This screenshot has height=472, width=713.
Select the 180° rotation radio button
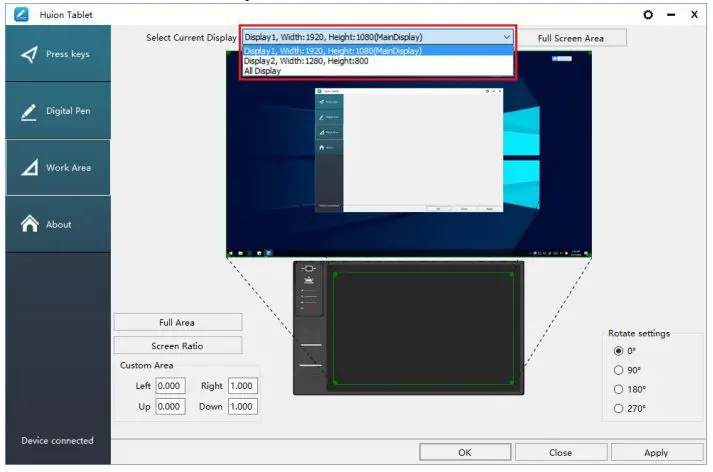point(618,389)
